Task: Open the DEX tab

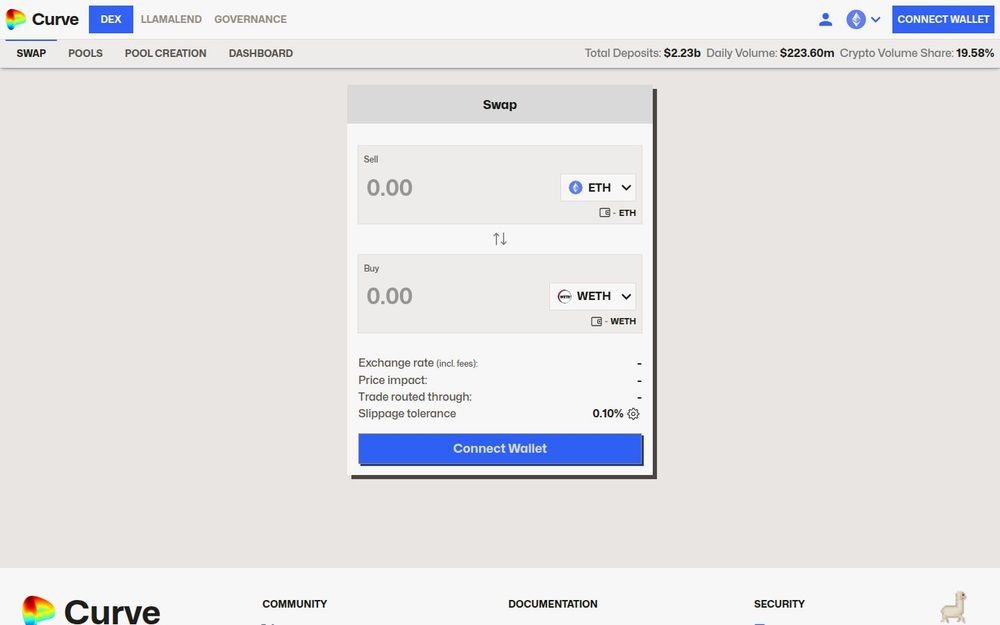Action: (x=111, y=19)
